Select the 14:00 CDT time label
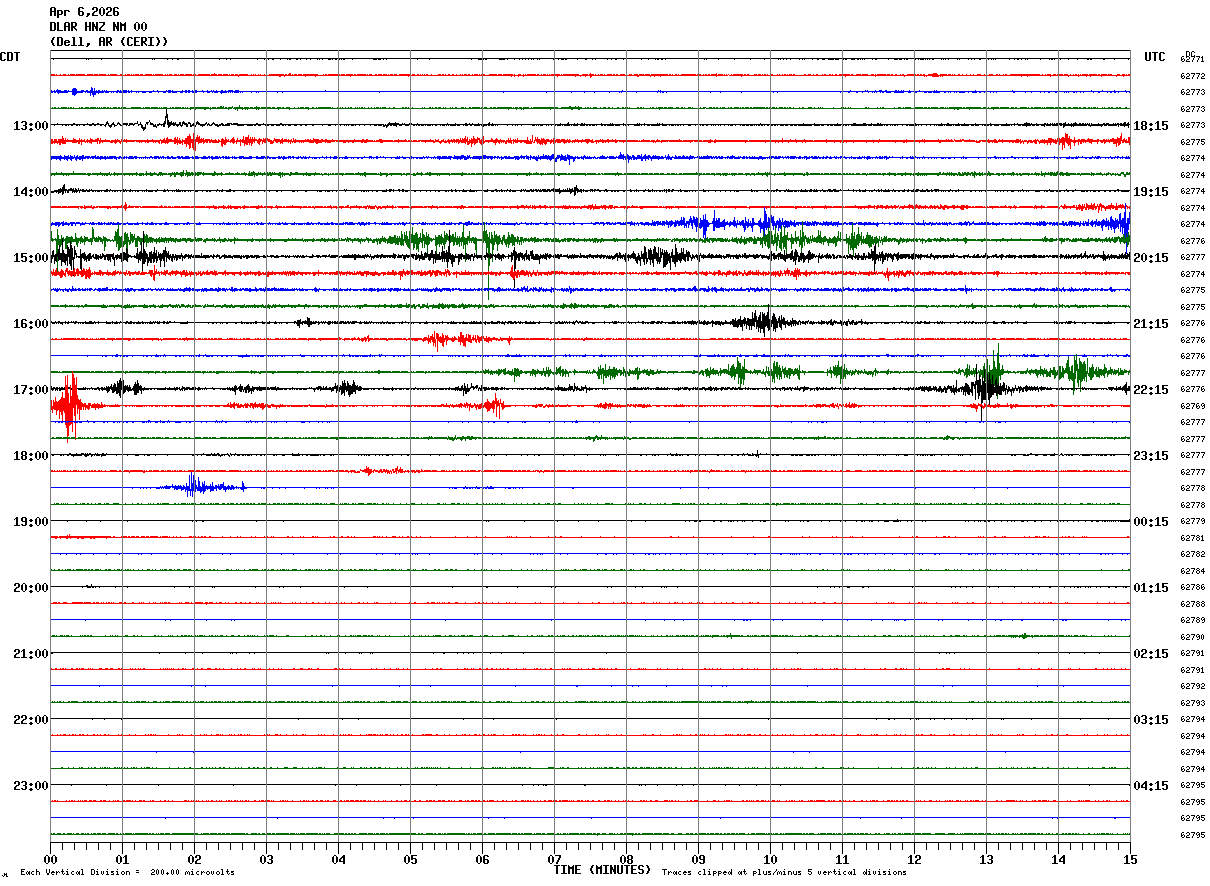This screenshot has height=886, width=1210. click(x=31, y=192)
